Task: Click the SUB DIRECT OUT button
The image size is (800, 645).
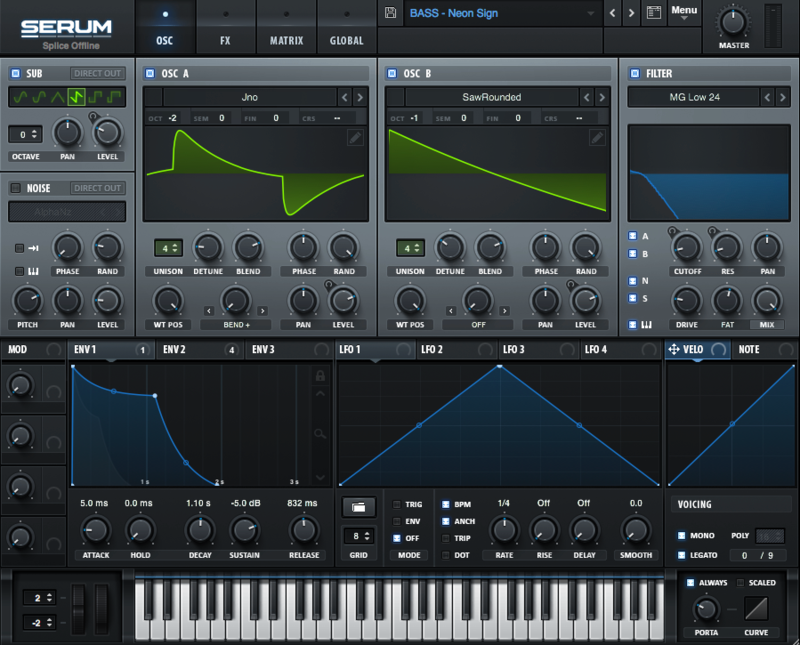Action: tap(98, 74)
